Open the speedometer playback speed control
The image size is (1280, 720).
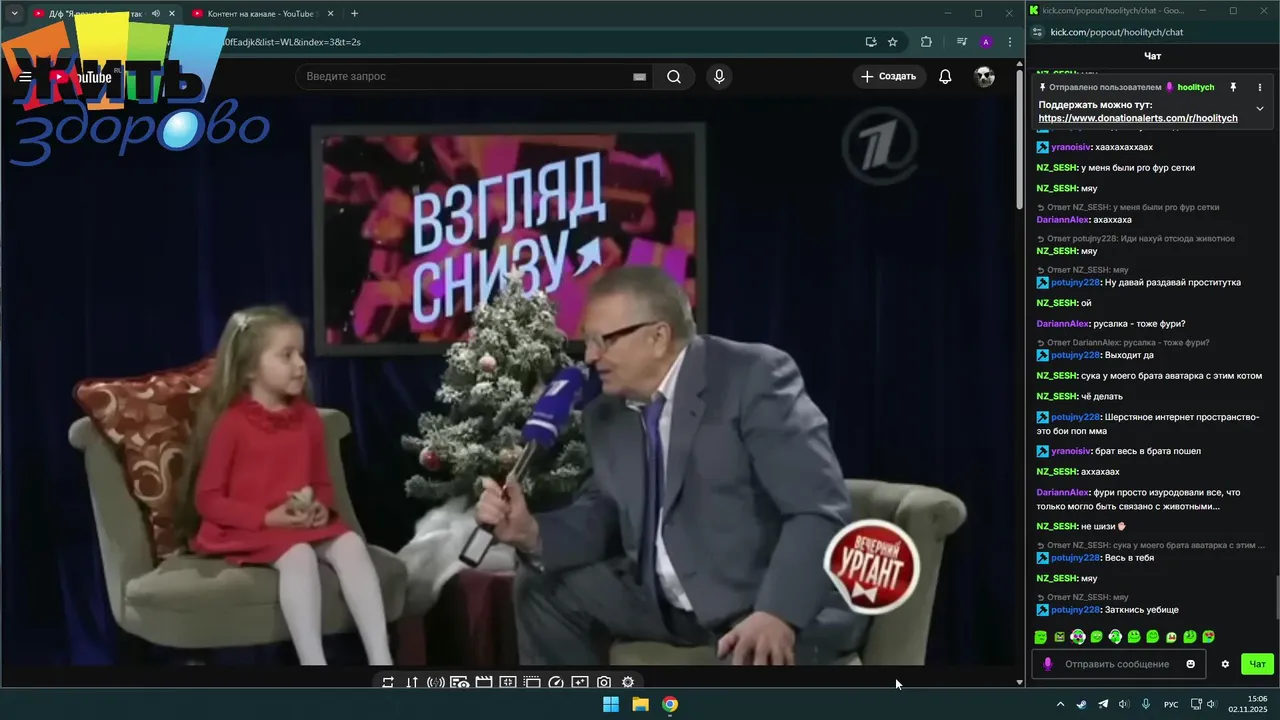[x=556, y=682]
